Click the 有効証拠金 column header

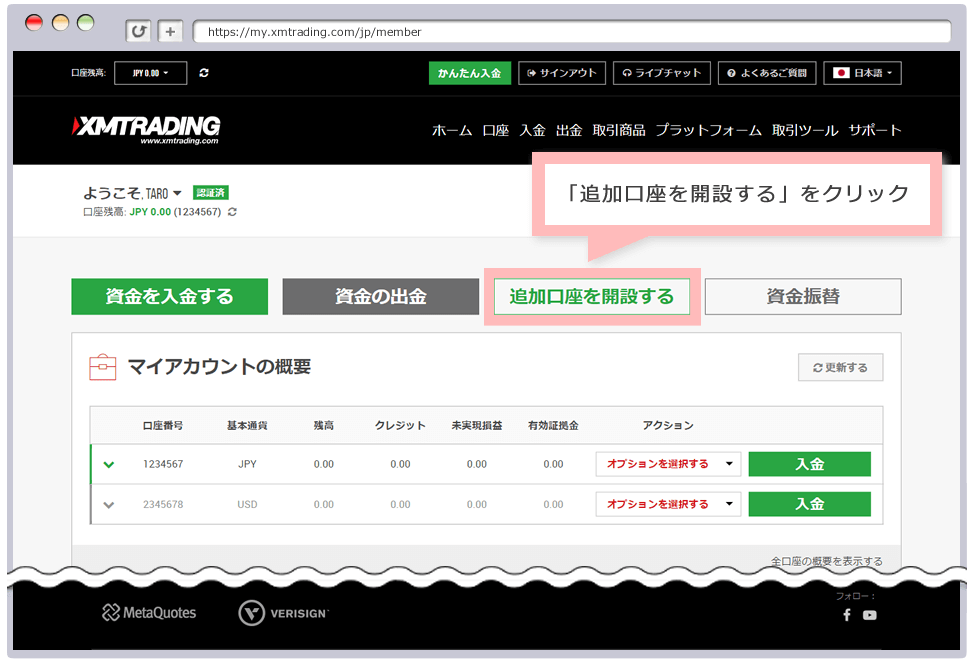click(554, 426)
